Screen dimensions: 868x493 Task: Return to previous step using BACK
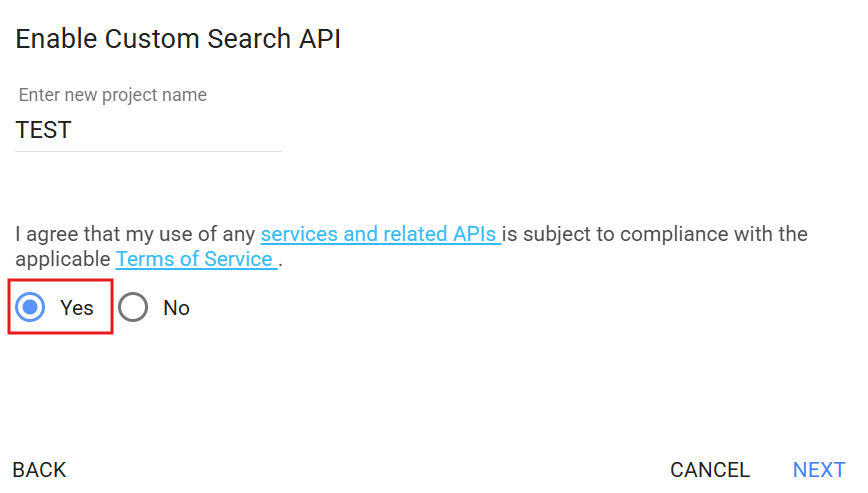pyautogui.click(x=39, y=470)
